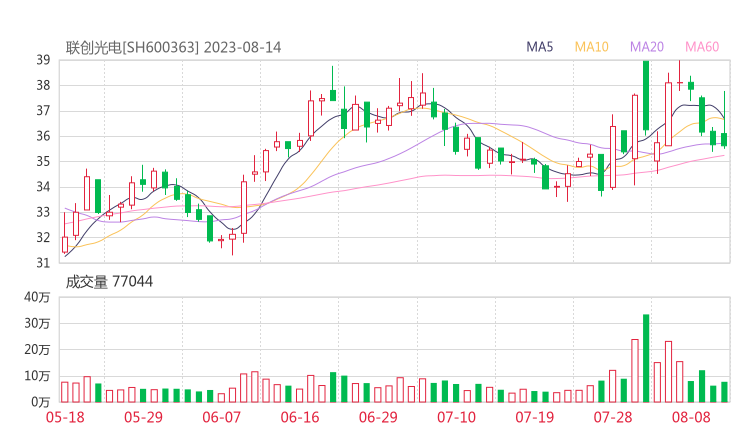The image size is (740, 440).
Task: Click the MA10 legend label
Action: click(591, 47)
